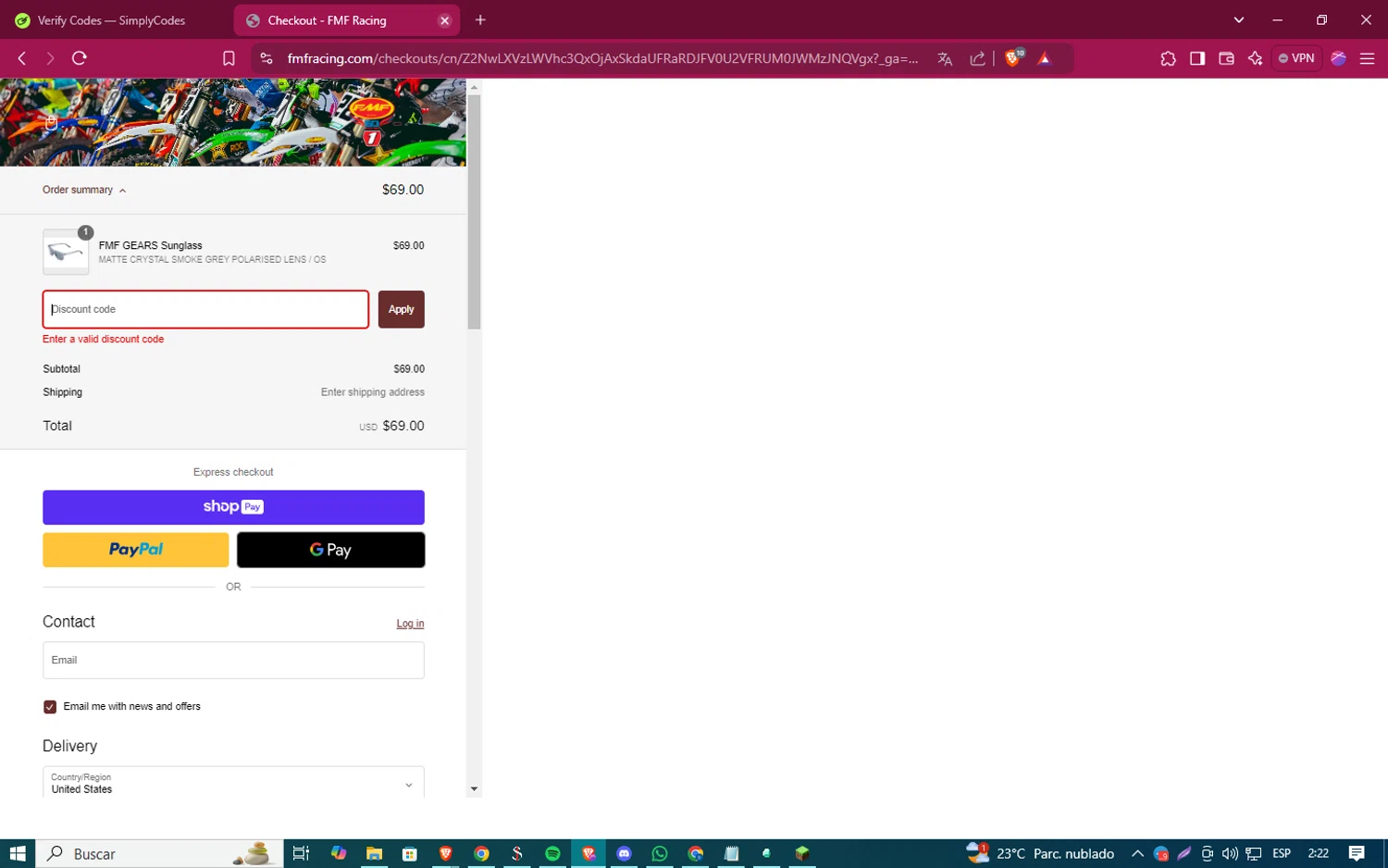This screenshot has width=1388, height=868.
Task: Follow the Log in link
Action: pos(411,624)
